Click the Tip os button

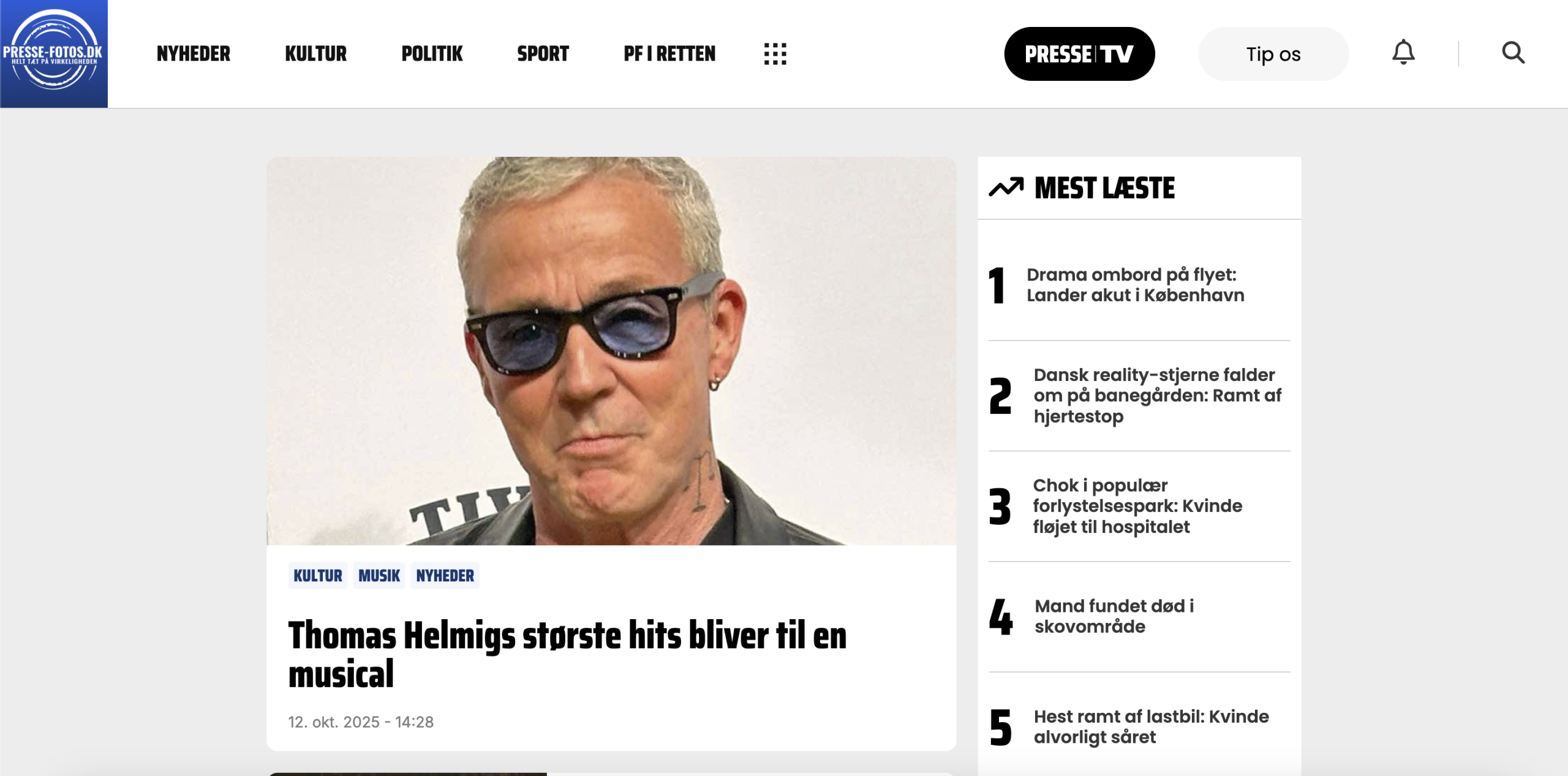(1273, 54)
